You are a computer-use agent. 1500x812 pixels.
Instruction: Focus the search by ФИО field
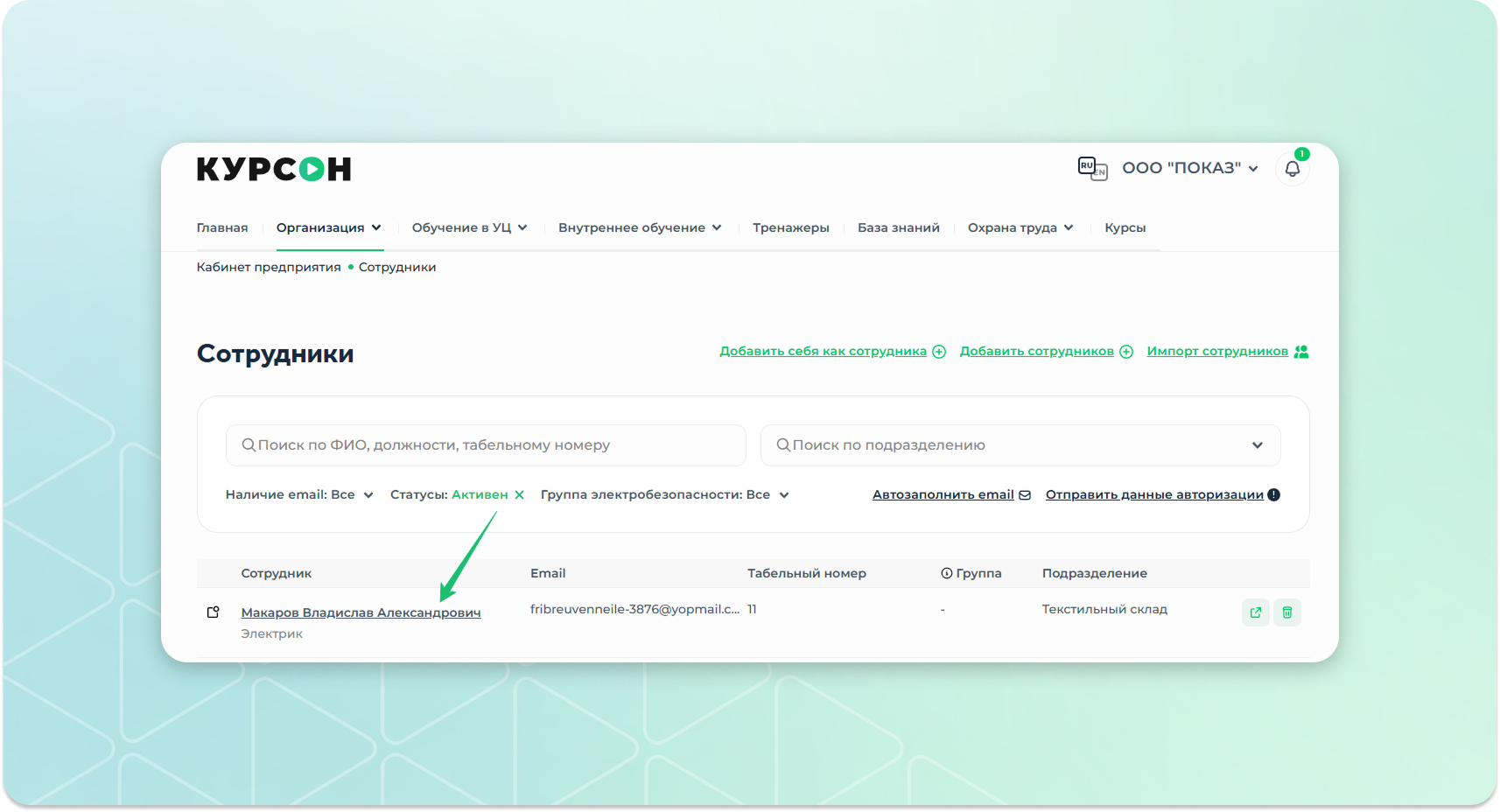tap(486, 445)
